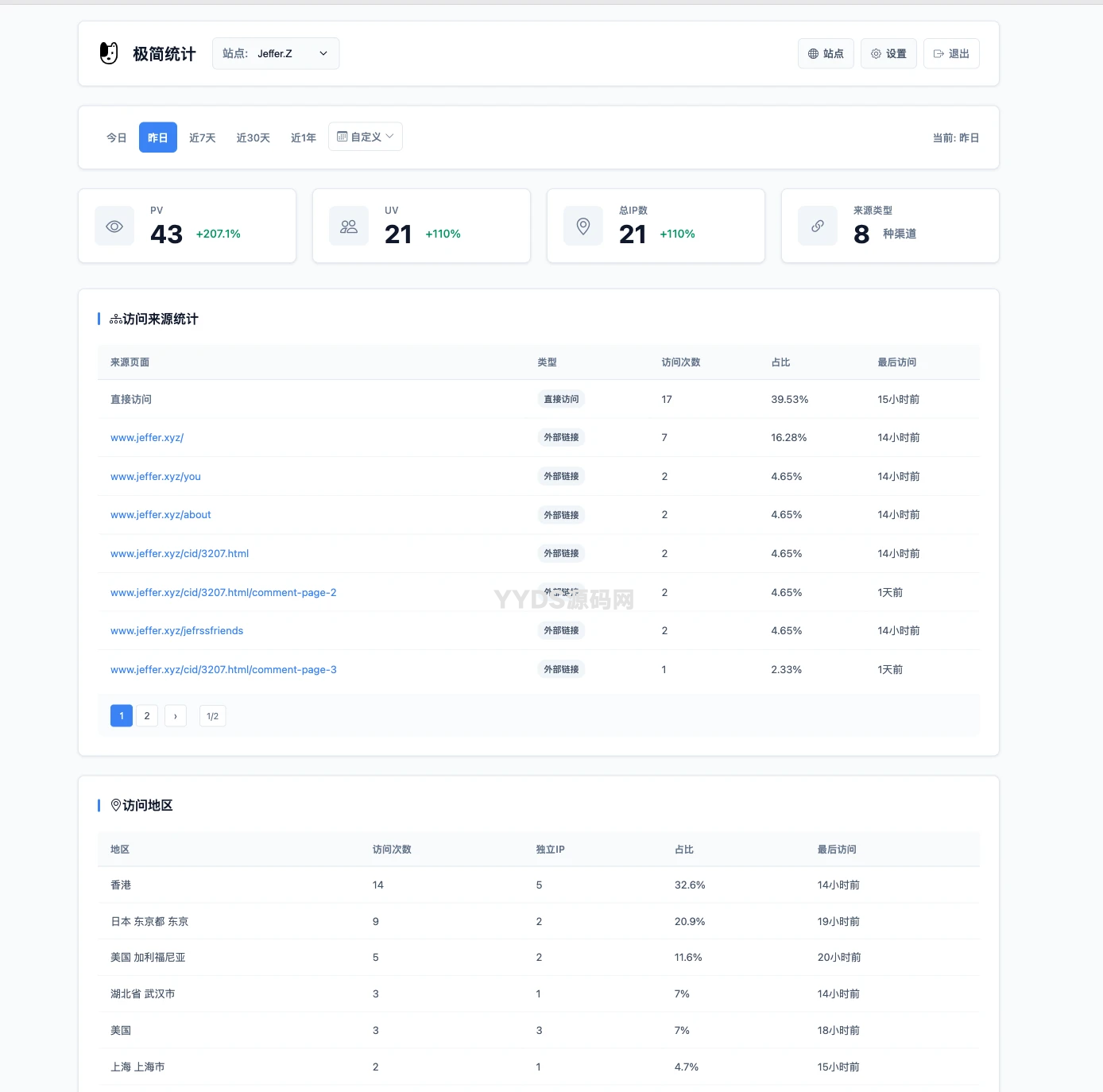The height and width of the screenshot is (1092, 1103).
Task: Click the 总IP数 location pin icon
Action: tap(583, 227)
